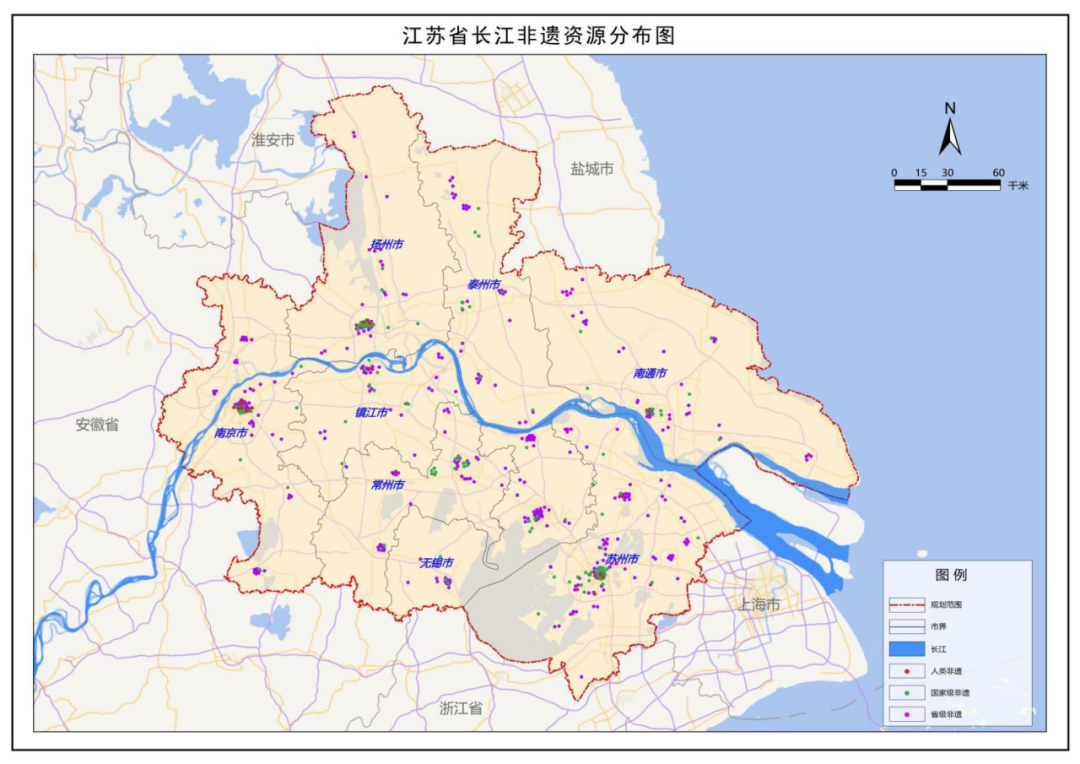Screen dimensions: 1080x764
Task: Click the 苏州市 city label
Action: (622, 559)
